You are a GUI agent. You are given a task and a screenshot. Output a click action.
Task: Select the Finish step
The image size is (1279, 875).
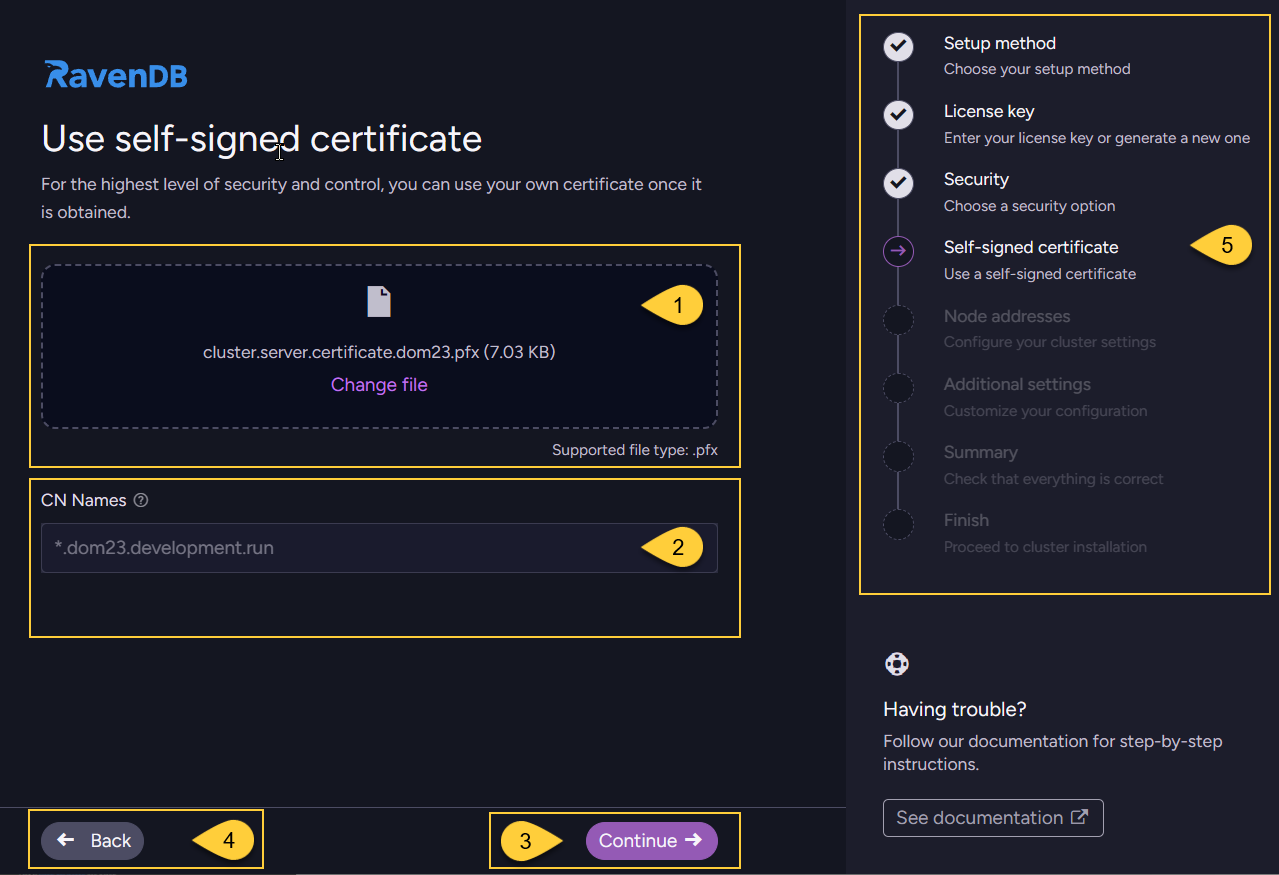click(966, 520)
